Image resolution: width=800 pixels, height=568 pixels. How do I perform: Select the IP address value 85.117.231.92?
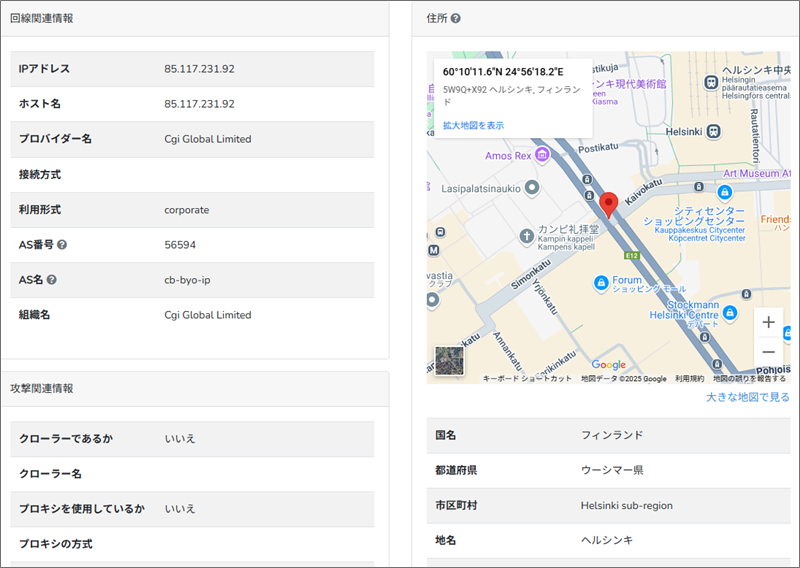(x=199, y=69)
